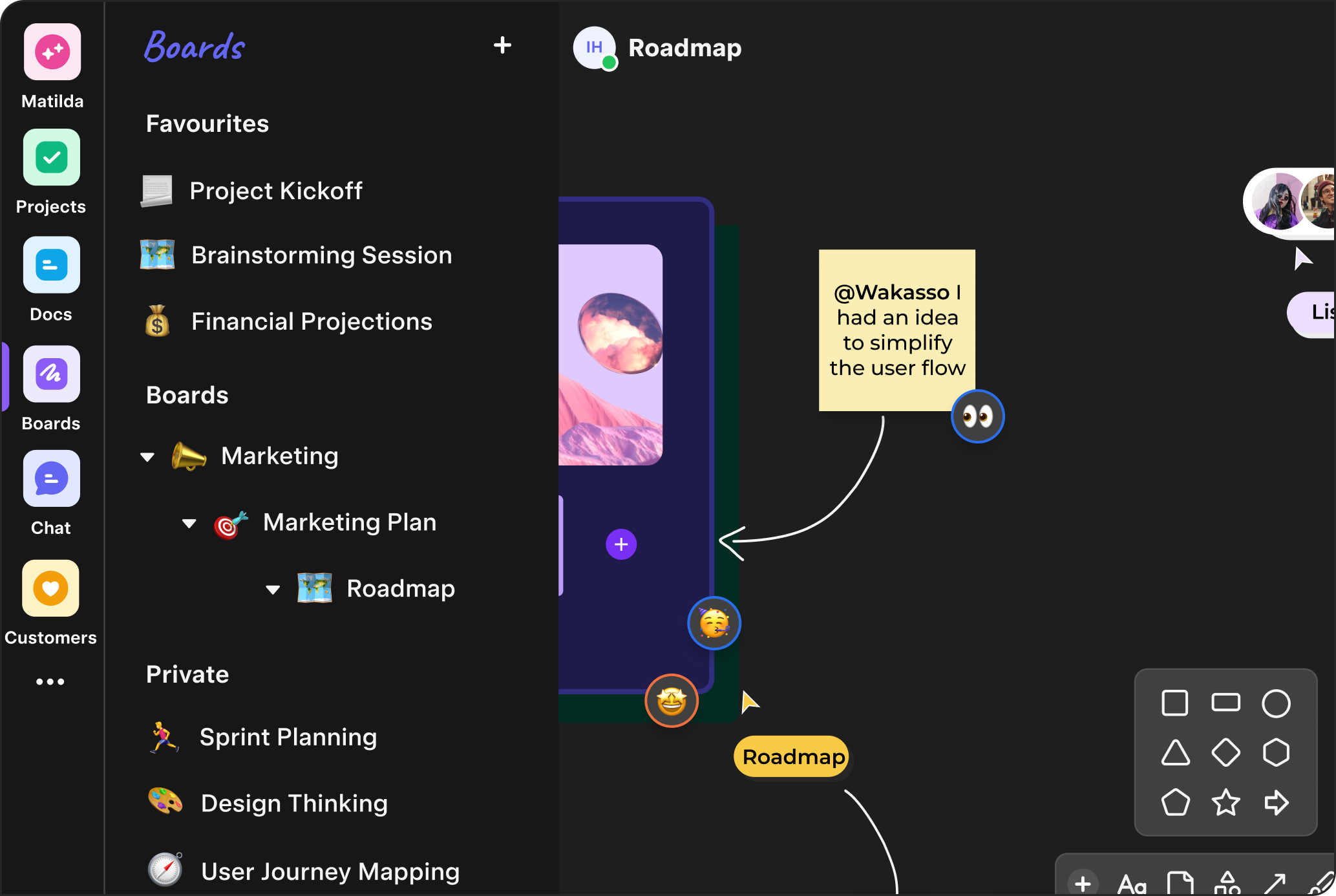Screen dimensions: 1336x896
Task: Select the text tool in bottom toolbar
Action: coord(1132,884)
